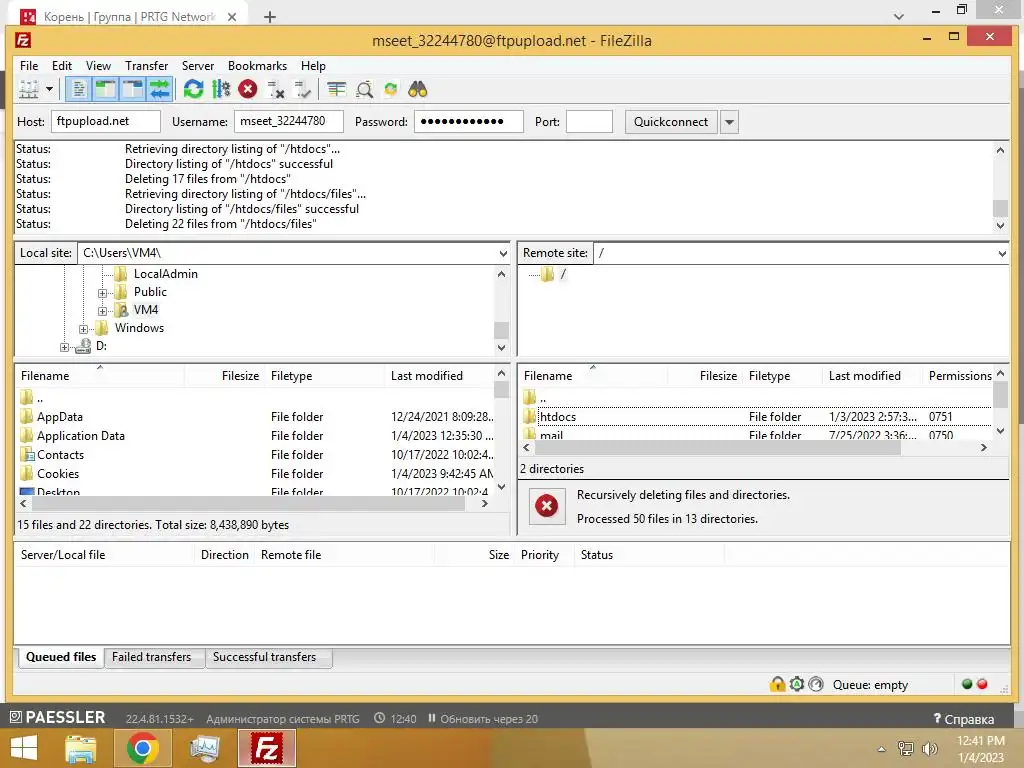
Task: Open the Transfer menu
Action: click(146, 66)
